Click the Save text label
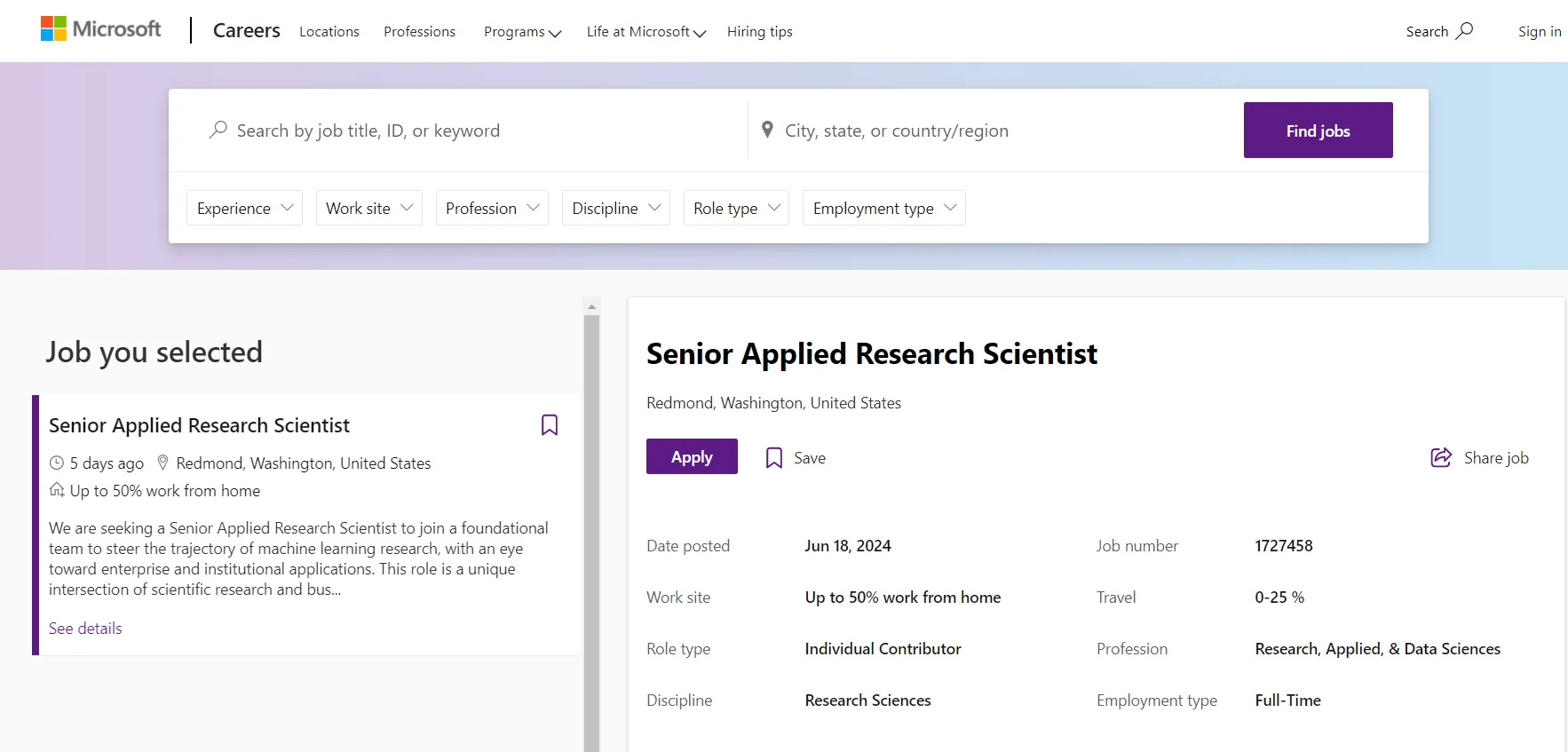Screen dimensions: 1568x752 [x=810, y=458]
